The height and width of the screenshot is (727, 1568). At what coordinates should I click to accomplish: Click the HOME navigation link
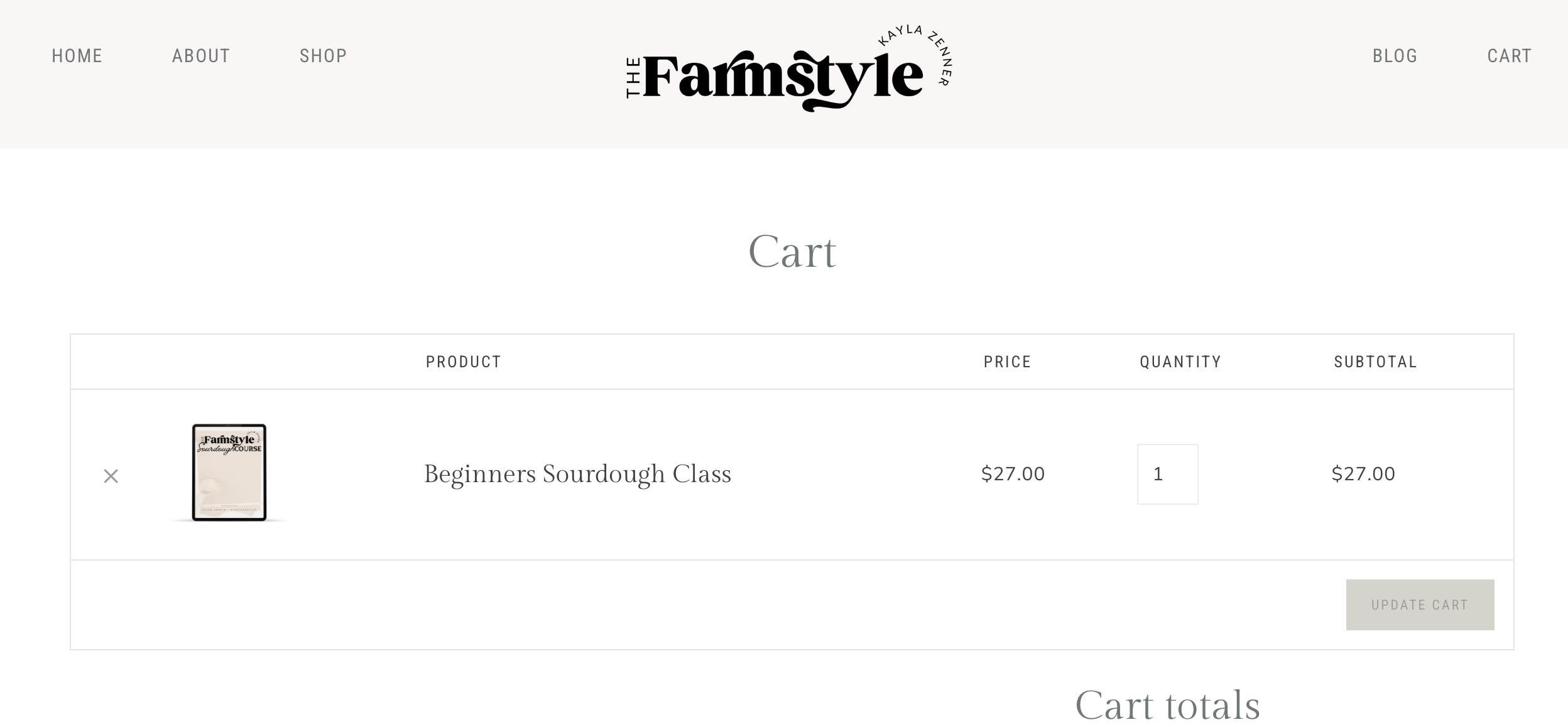pyautogui.click(x=77, y=55)
